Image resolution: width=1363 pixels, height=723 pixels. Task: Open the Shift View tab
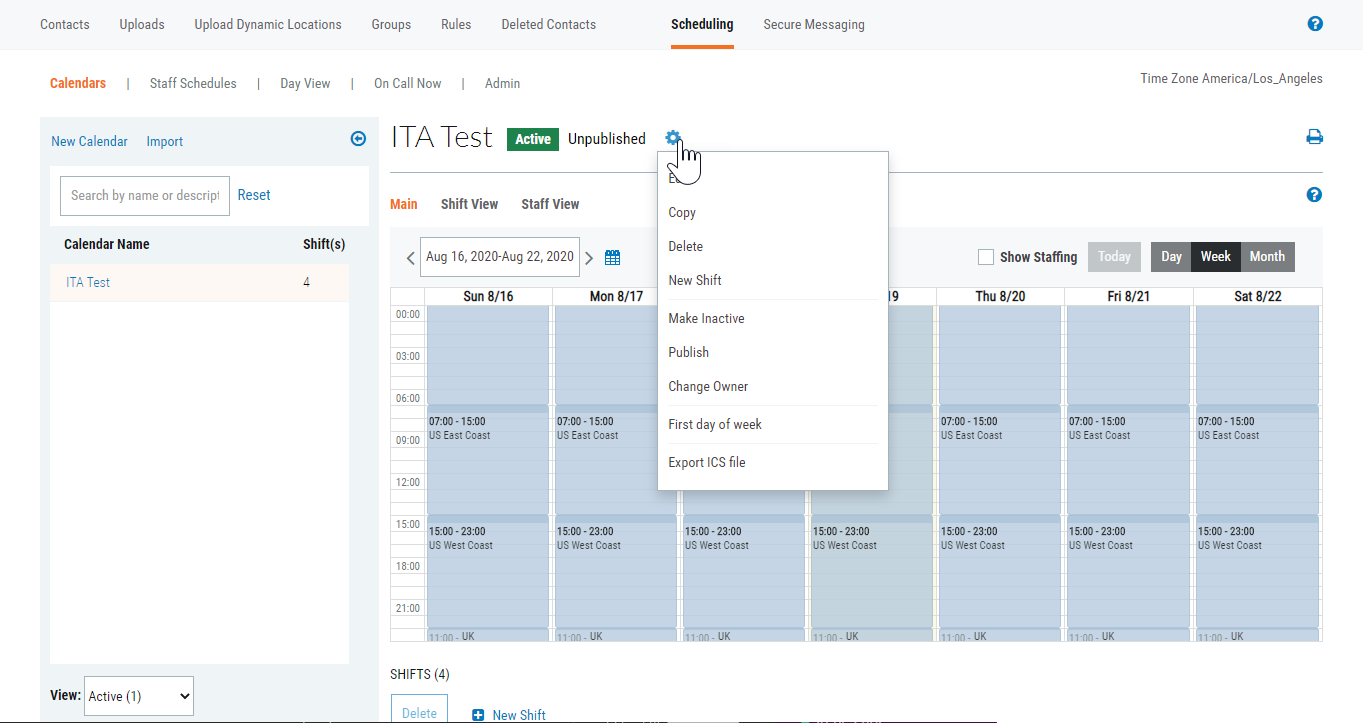[469, 204]
